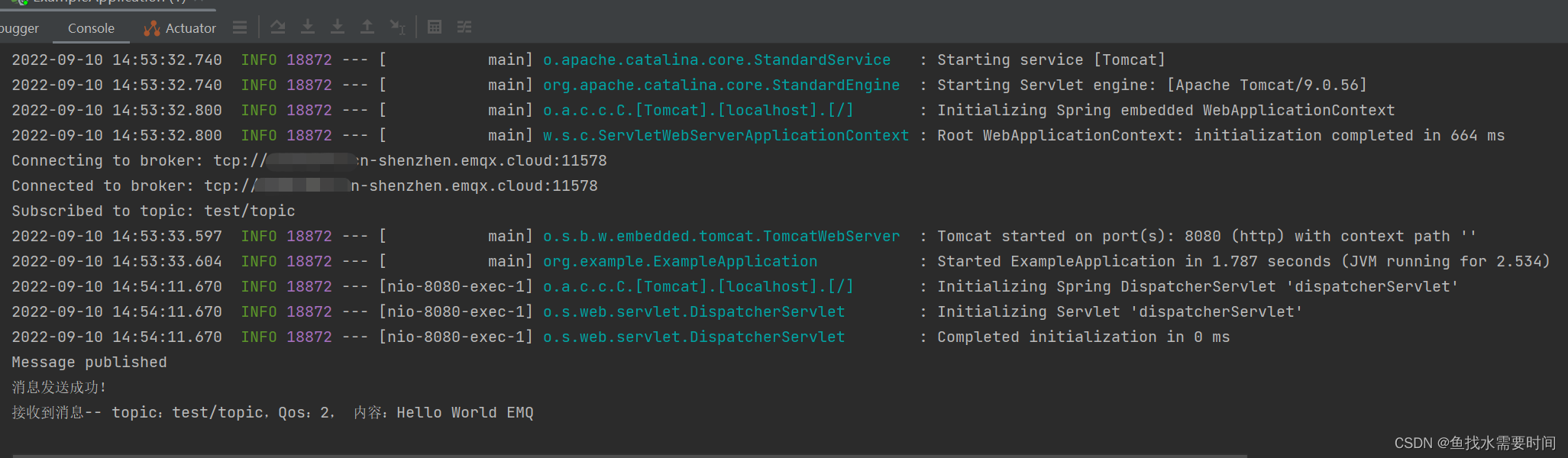This screenshot has height=458, width=1568.
Task: Click the Force Step Into icon
Action: [337, 27]
